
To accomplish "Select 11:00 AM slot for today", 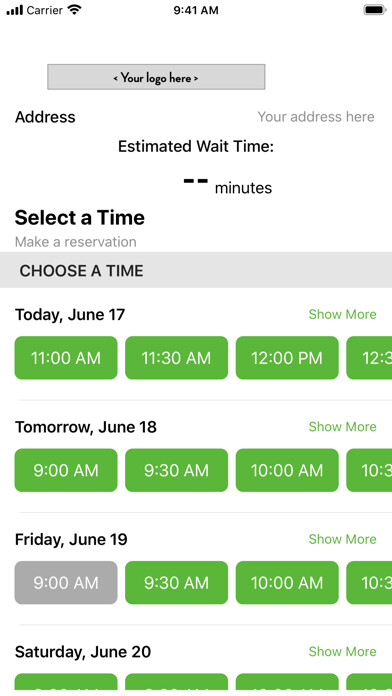I will click(66, 358).
